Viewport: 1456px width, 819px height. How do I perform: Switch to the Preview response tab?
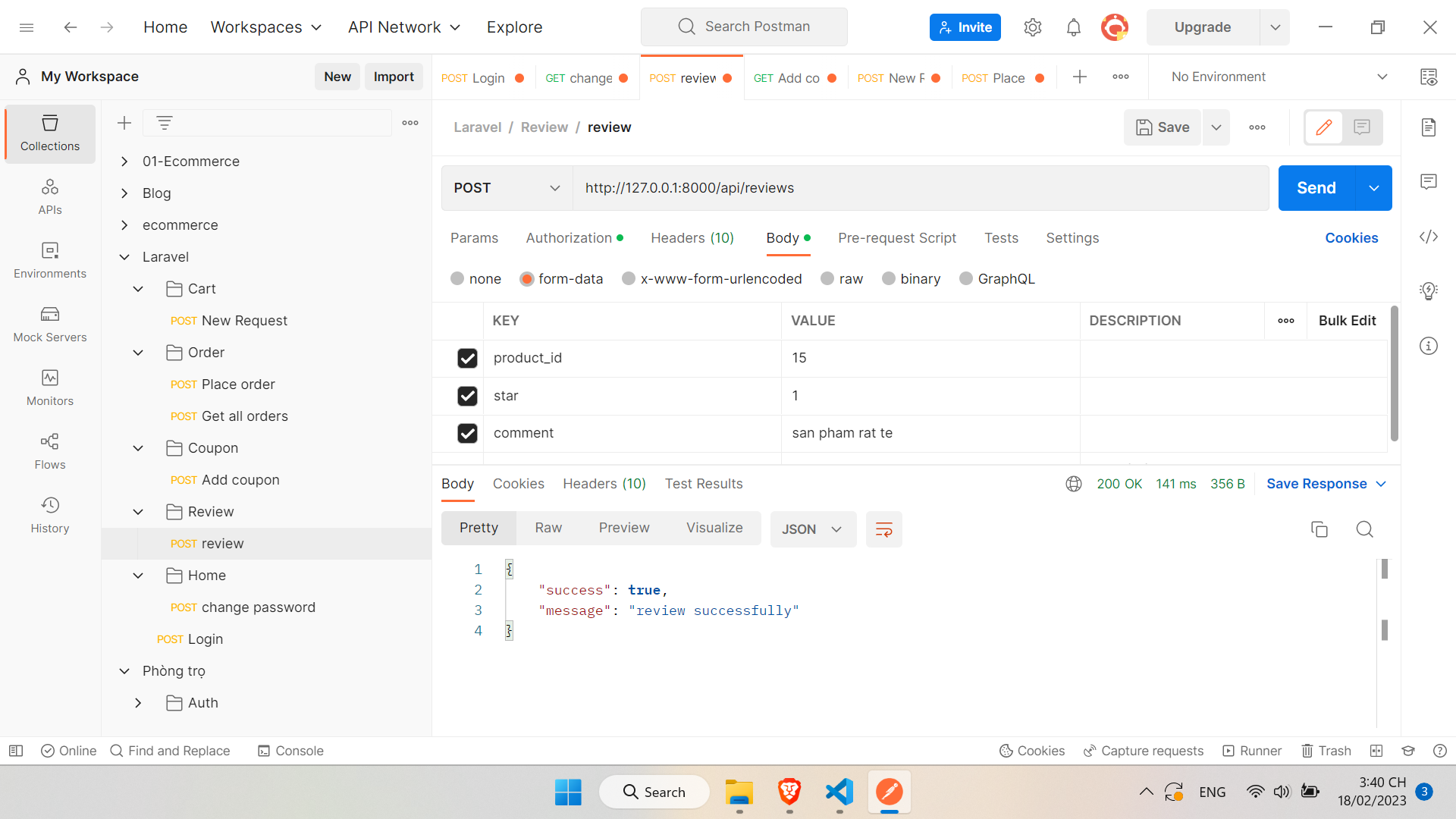click(623, 527)
